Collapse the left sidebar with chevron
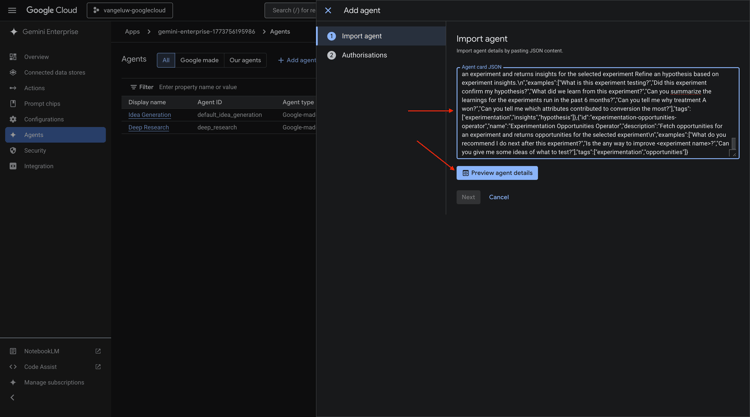This screenshot has width=750, height=417. click(x=12, y=398)
